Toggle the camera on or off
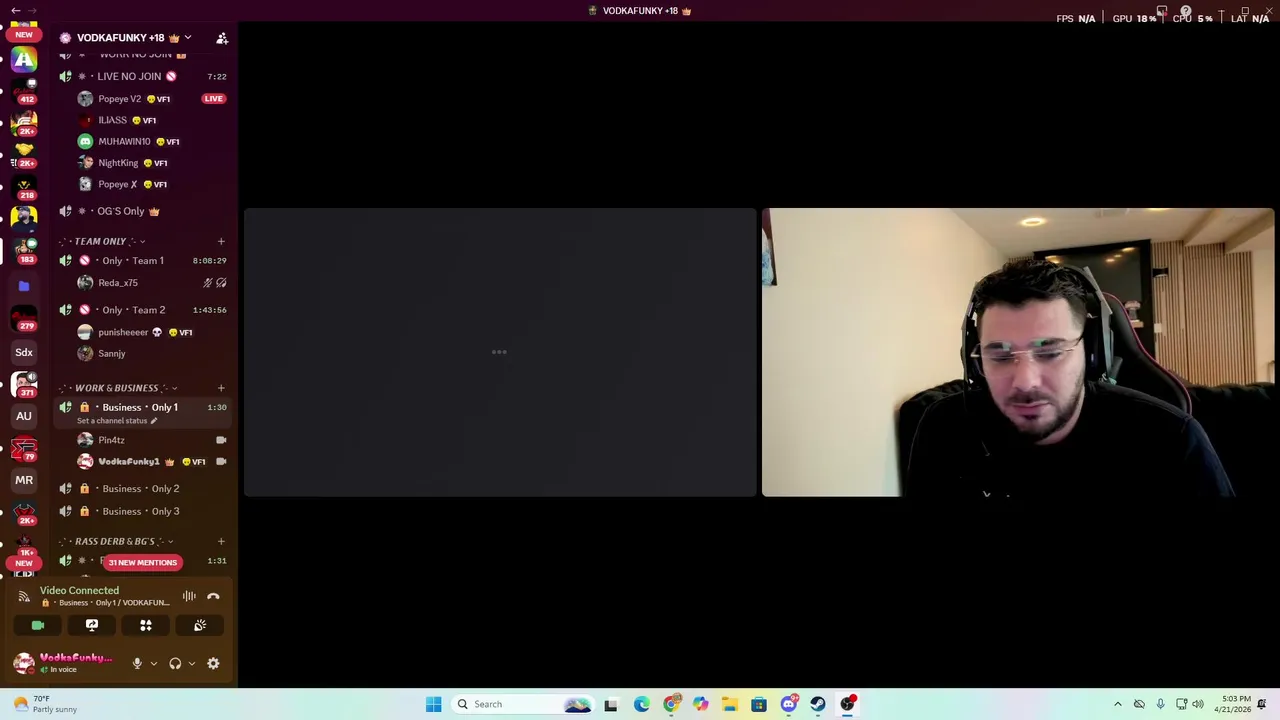Image resolution: width=1280 pixels, height=720 pixels. (38, 626)
